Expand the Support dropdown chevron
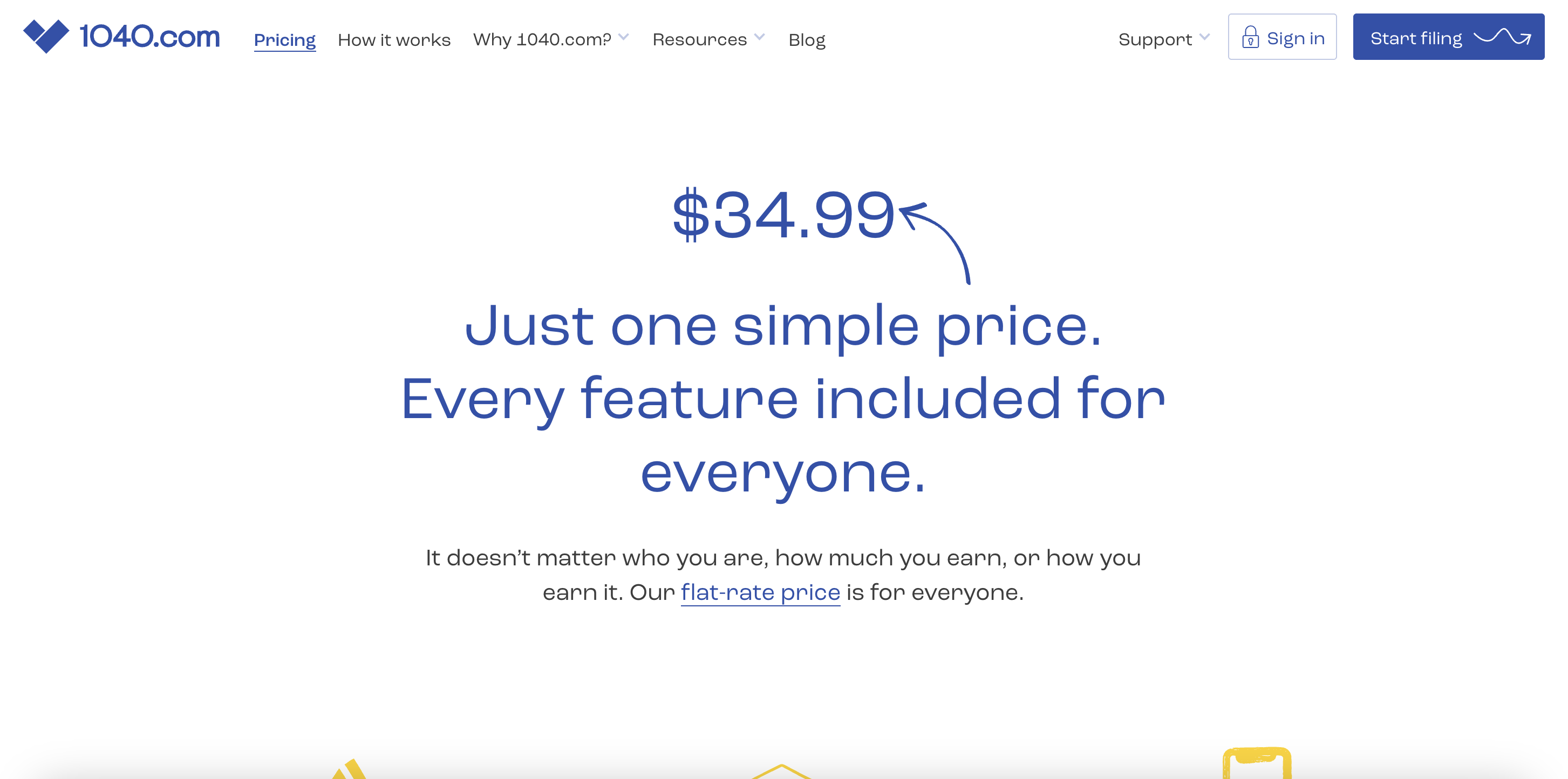Screen dimensions: 1568x779 (1204, 37)
